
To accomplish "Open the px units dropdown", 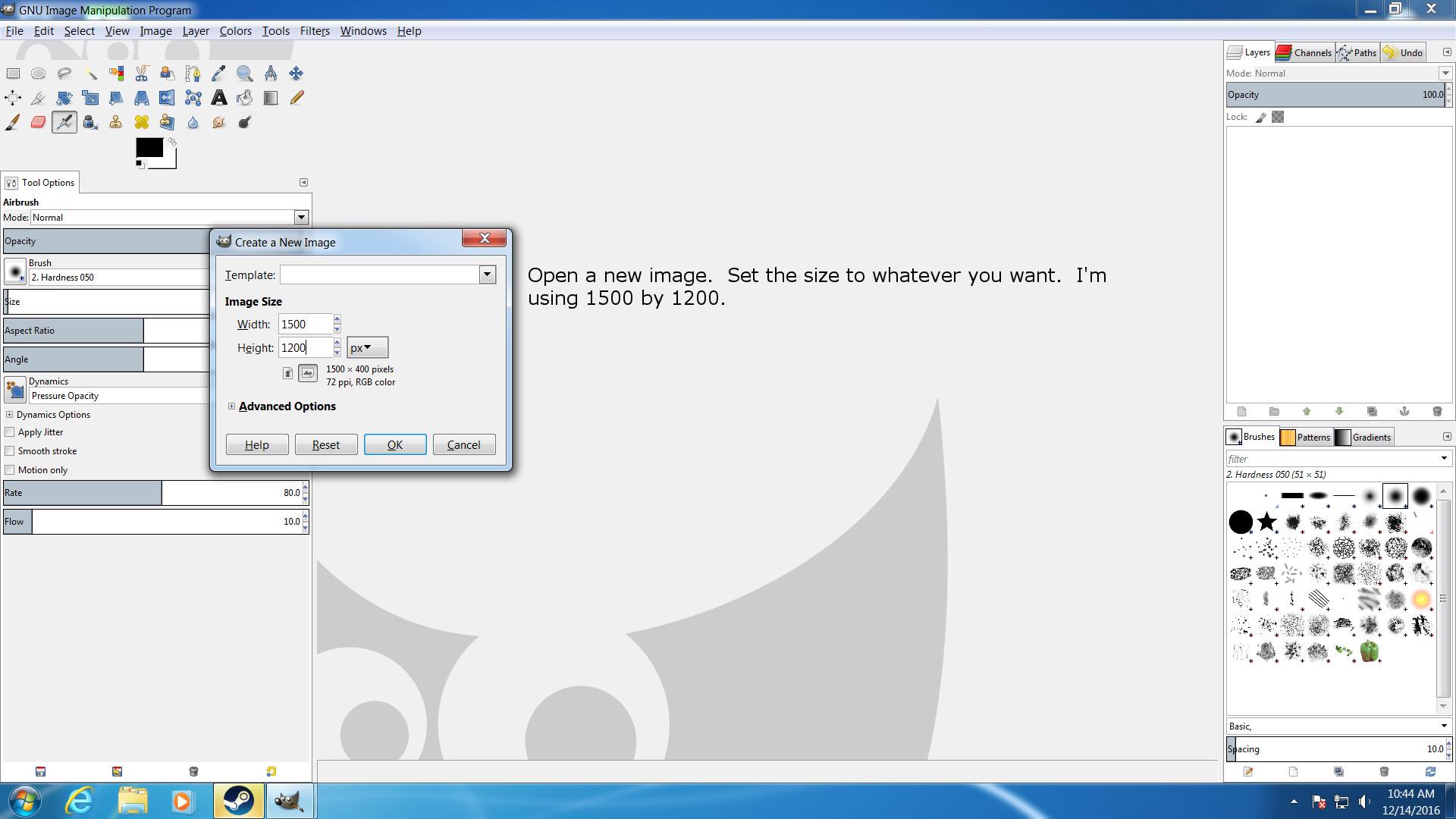I will pyautogui.click(x=367, y=348).
